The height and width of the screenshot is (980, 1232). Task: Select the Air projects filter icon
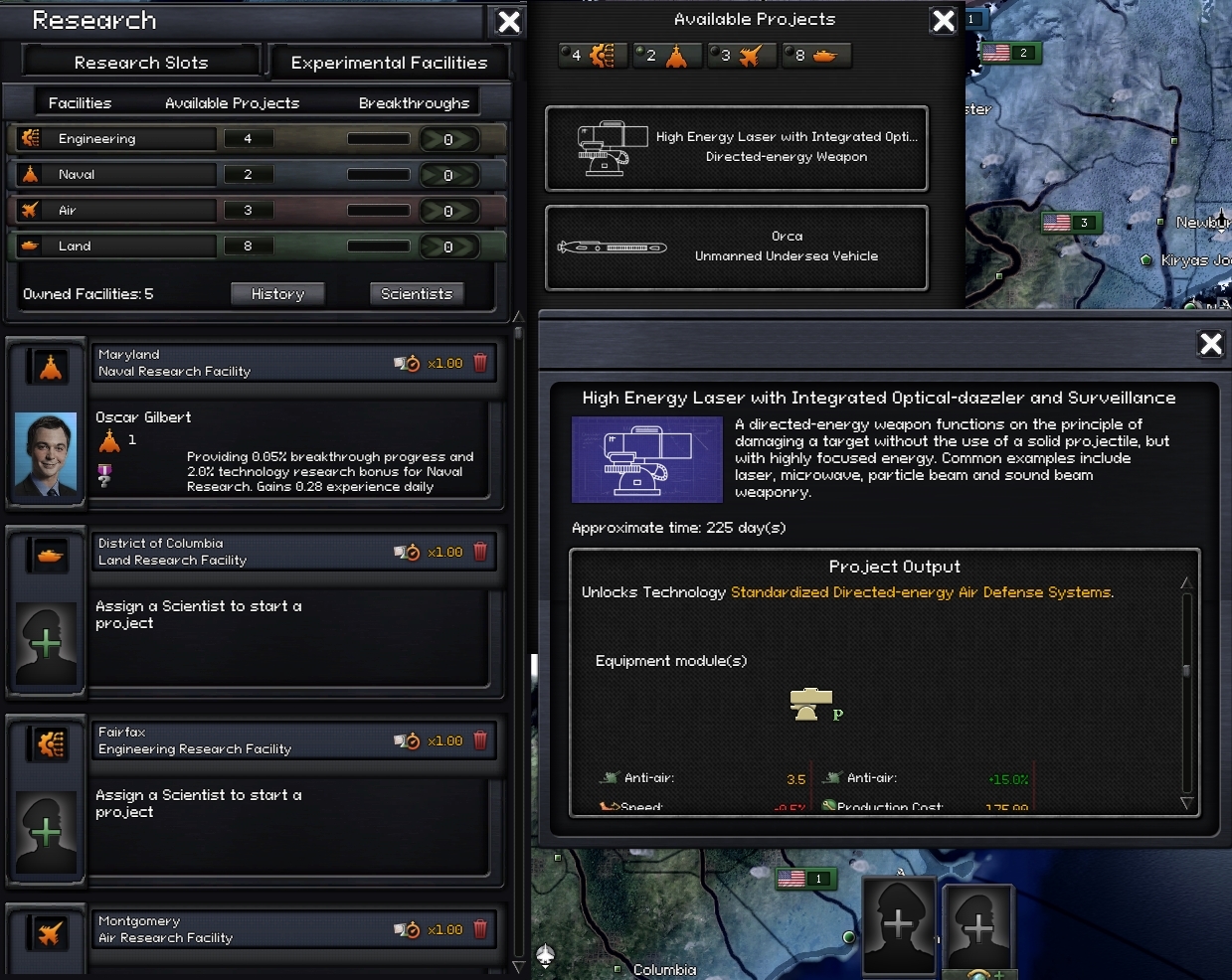coord(741,56)
